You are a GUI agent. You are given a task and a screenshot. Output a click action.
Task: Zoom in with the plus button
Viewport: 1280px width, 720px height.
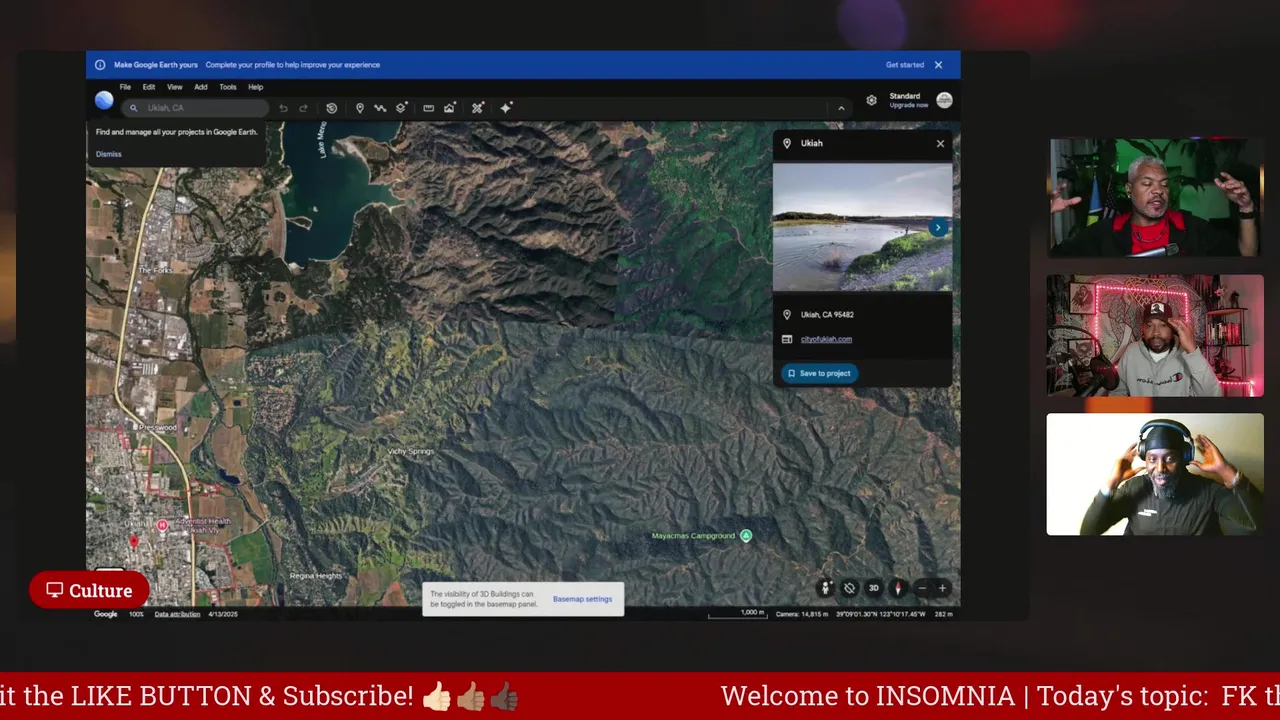tap(942, 588)
